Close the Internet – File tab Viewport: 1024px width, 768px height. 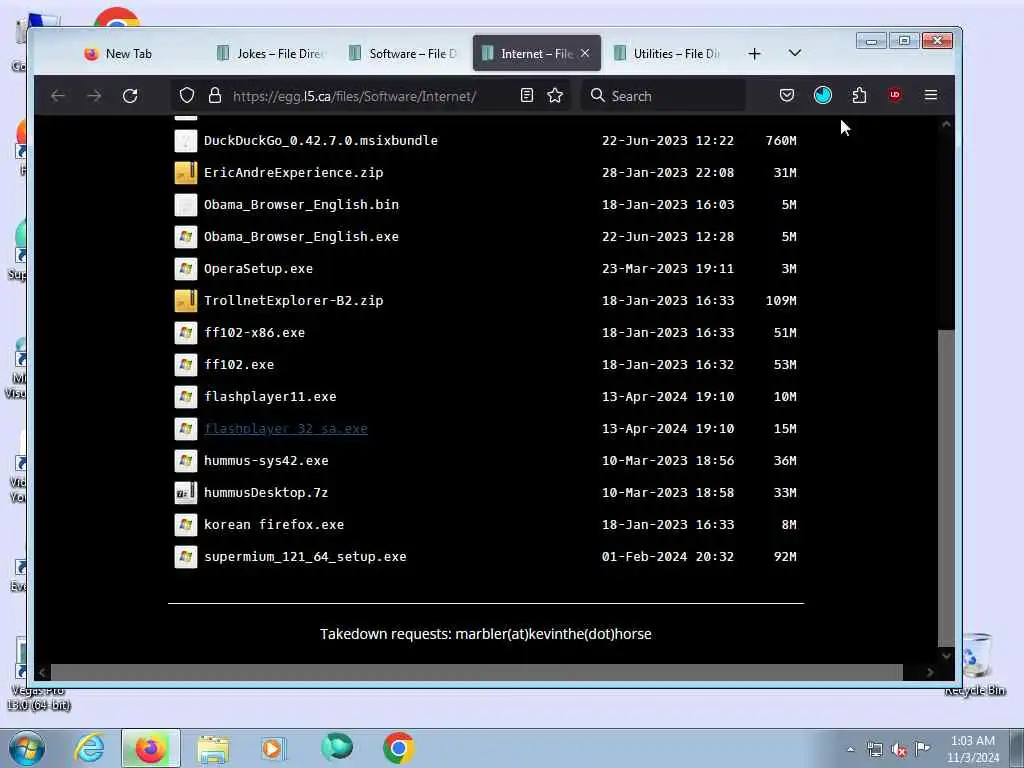point(585,54)
